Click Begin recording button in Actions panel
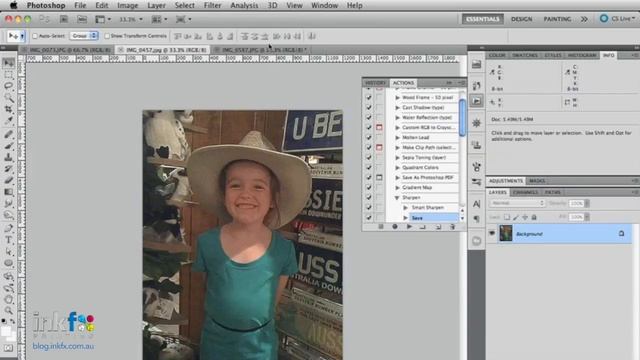Image resolution: width=640 pixels, height=360 pixels. pyautogui.click(x=395, y=227)
